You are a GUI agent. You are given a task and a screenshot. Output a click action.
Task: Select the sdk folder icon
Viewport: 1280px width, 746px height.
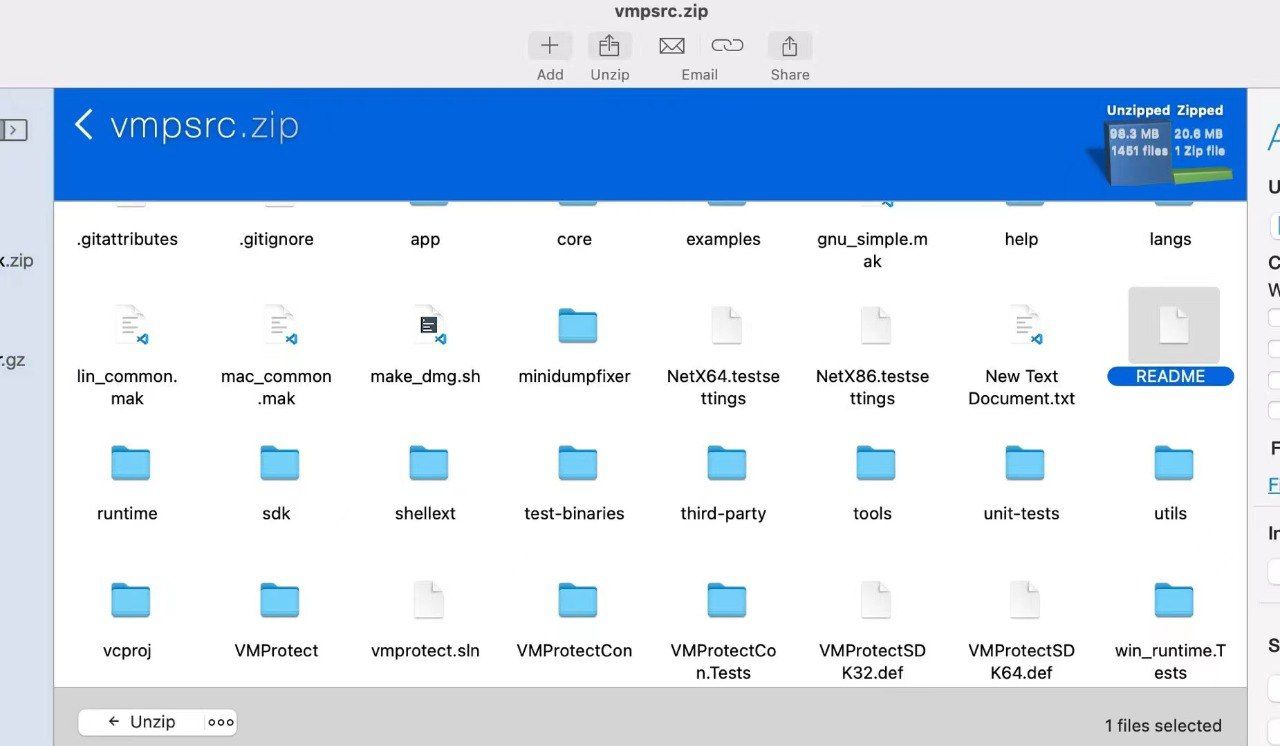point(279,463)
